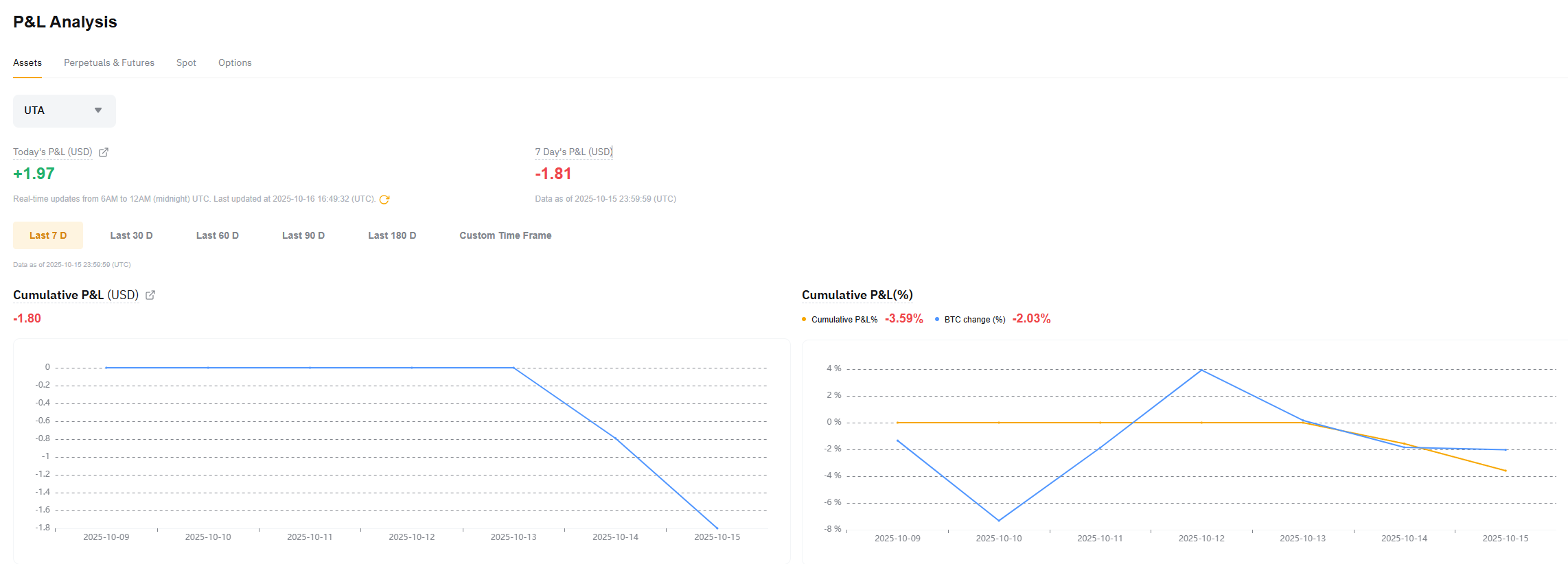Click the Today's P&L (USD) label
This screenshot has height=564, width=1568.
[x=52, y=152]
